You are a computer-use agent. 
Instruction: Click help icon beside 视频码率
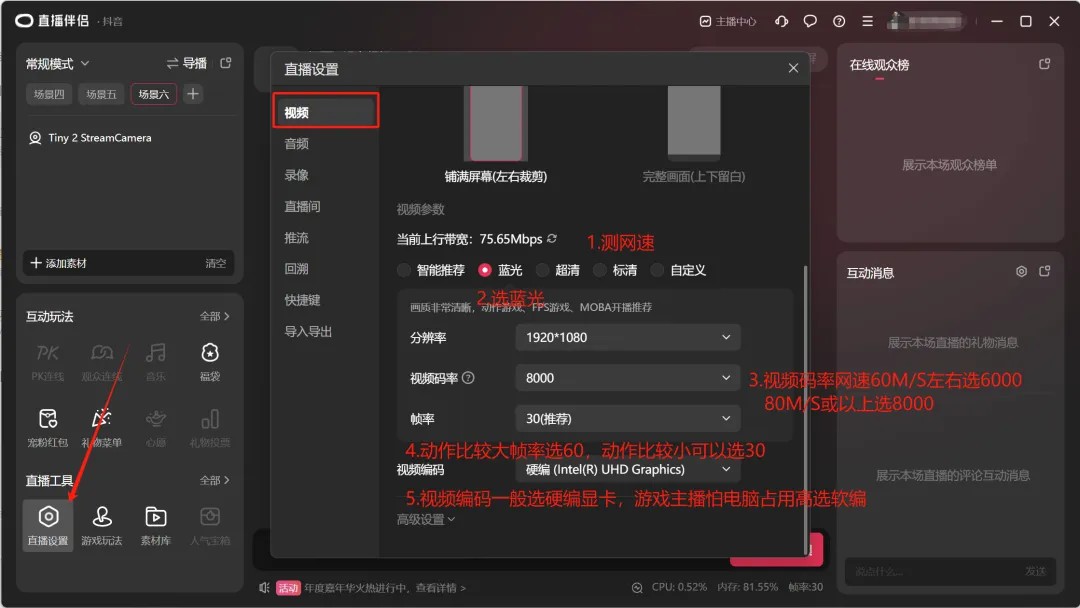(x=468, y=378)
